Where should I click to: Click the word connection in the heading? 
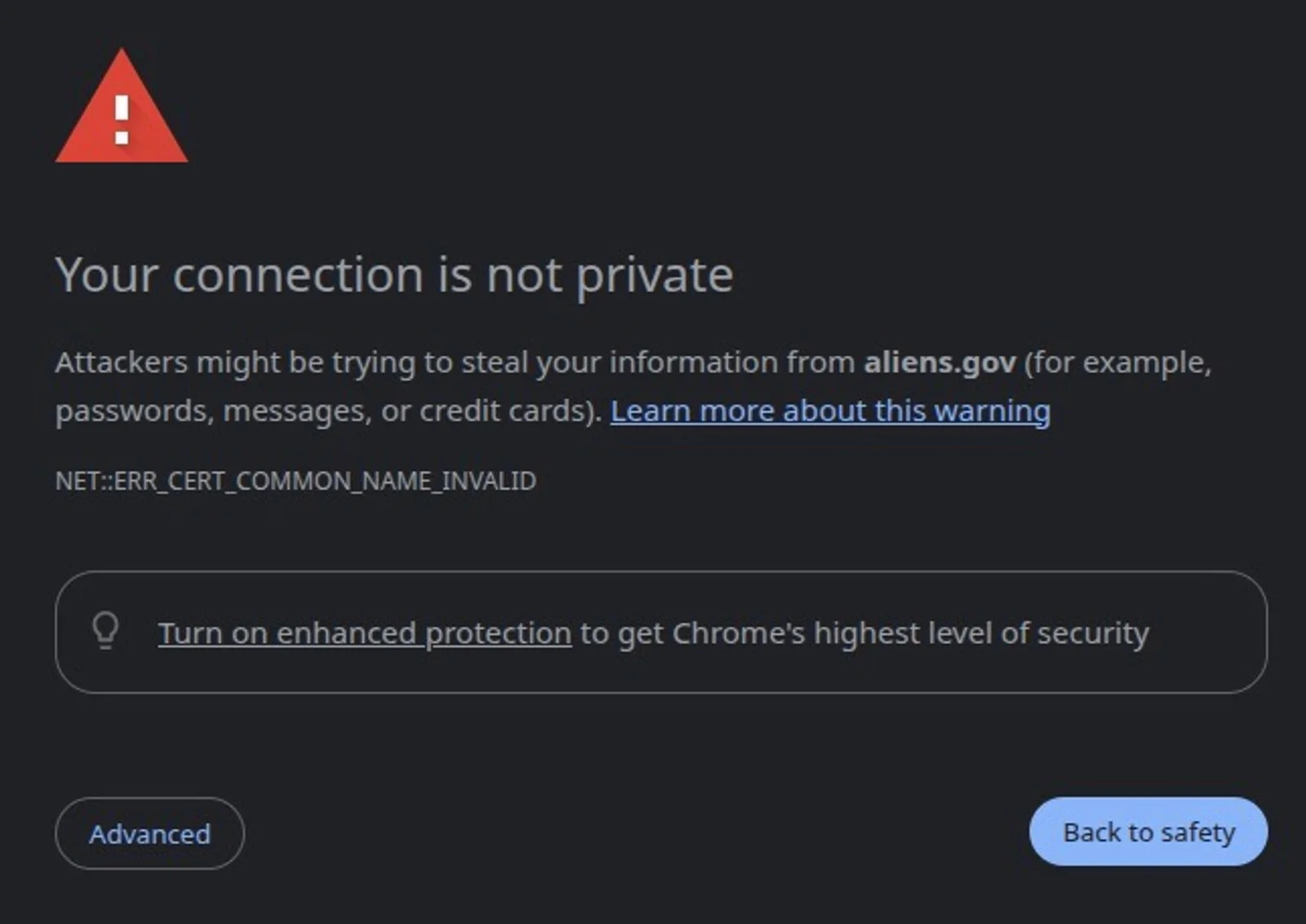pyautogui.click(x=298, y=274)
